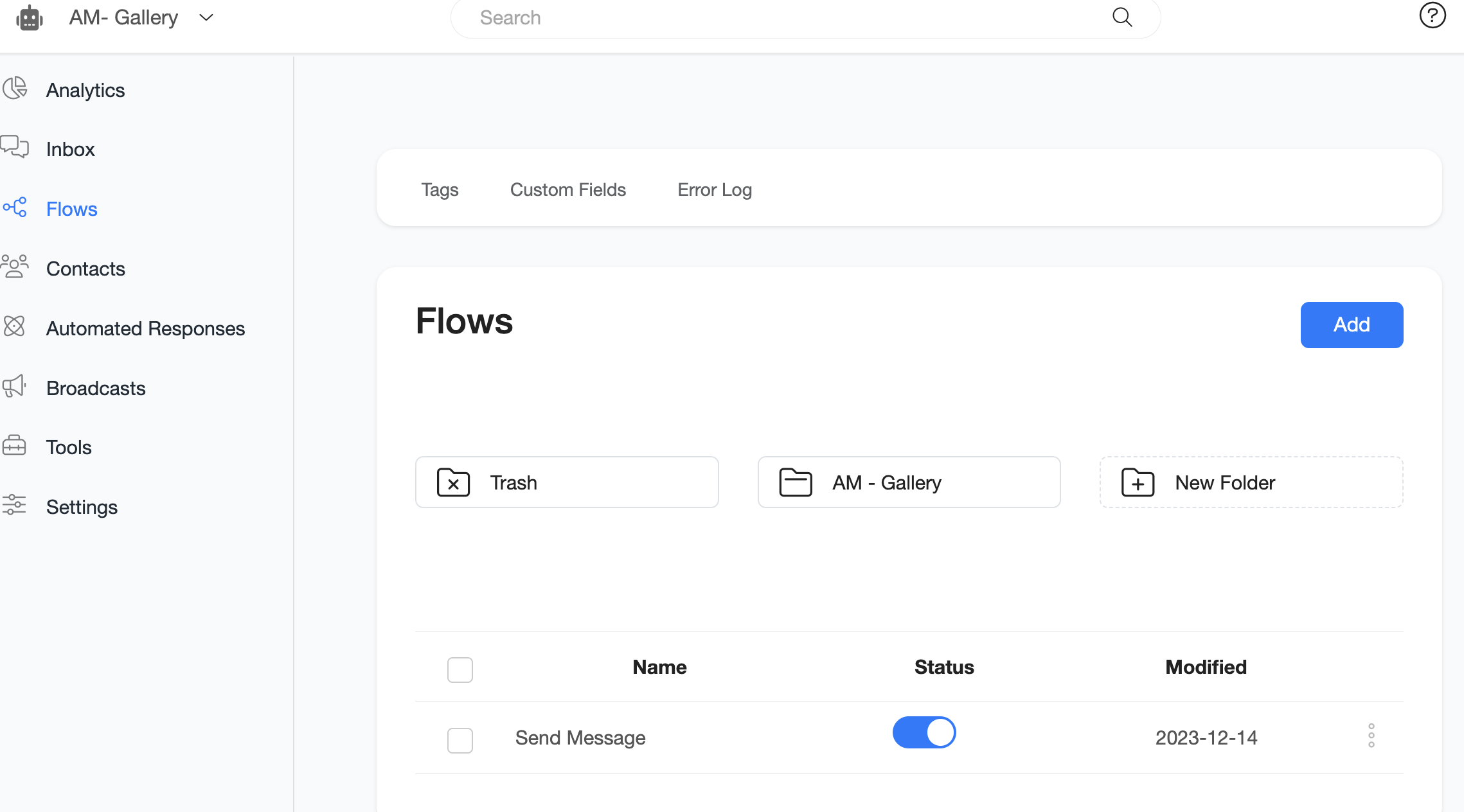Screen dimensions: 1464x812
Task: Open Inbox via chat bubbles icon
Action: [x=15, y=147]
